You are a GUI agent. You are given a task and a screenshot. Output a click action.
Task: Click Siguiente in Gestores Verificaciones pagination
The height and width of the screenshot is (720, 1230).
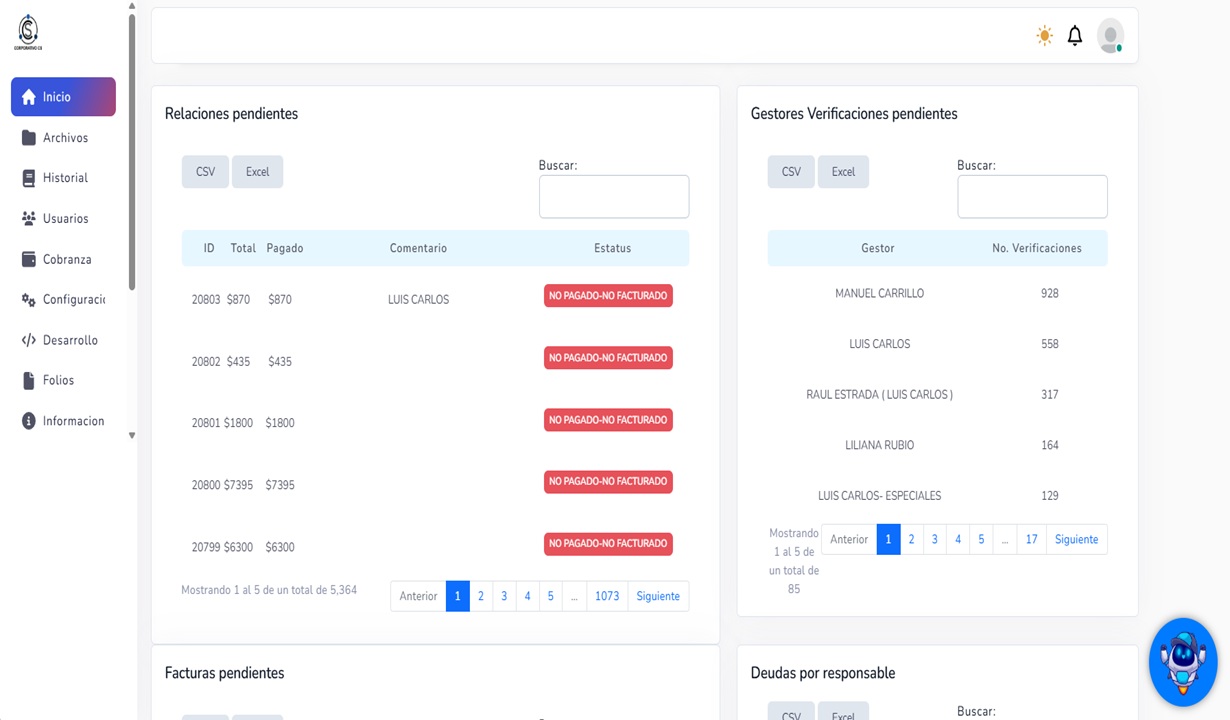click(1076, 540)
